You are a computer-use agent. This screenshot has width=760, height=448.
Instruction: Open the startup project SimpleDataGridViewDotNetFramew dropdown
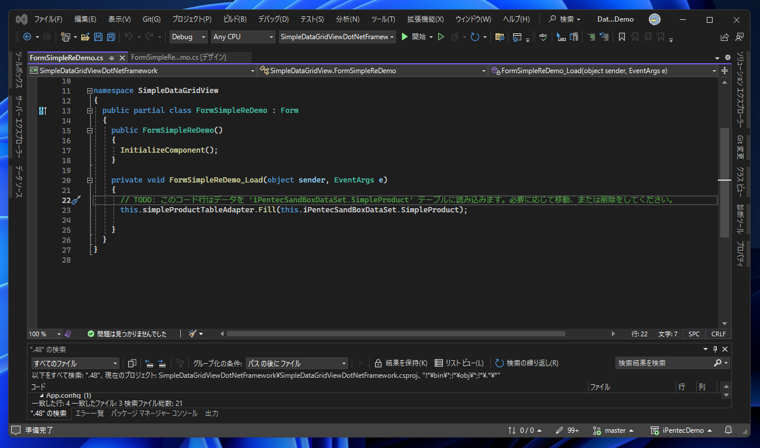point(337,37)
